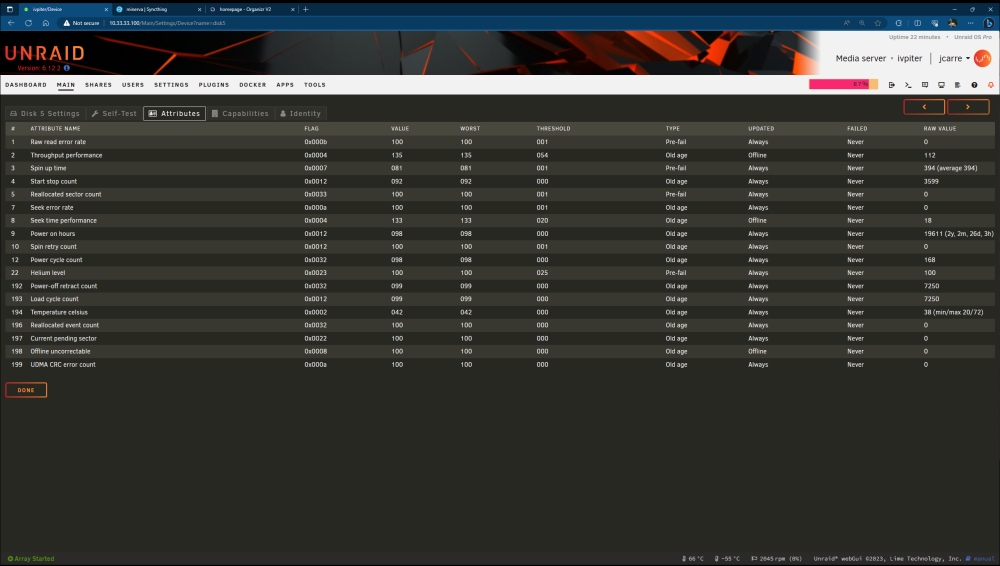
Task: Click the browser profile picture
Action: (952, 23)
